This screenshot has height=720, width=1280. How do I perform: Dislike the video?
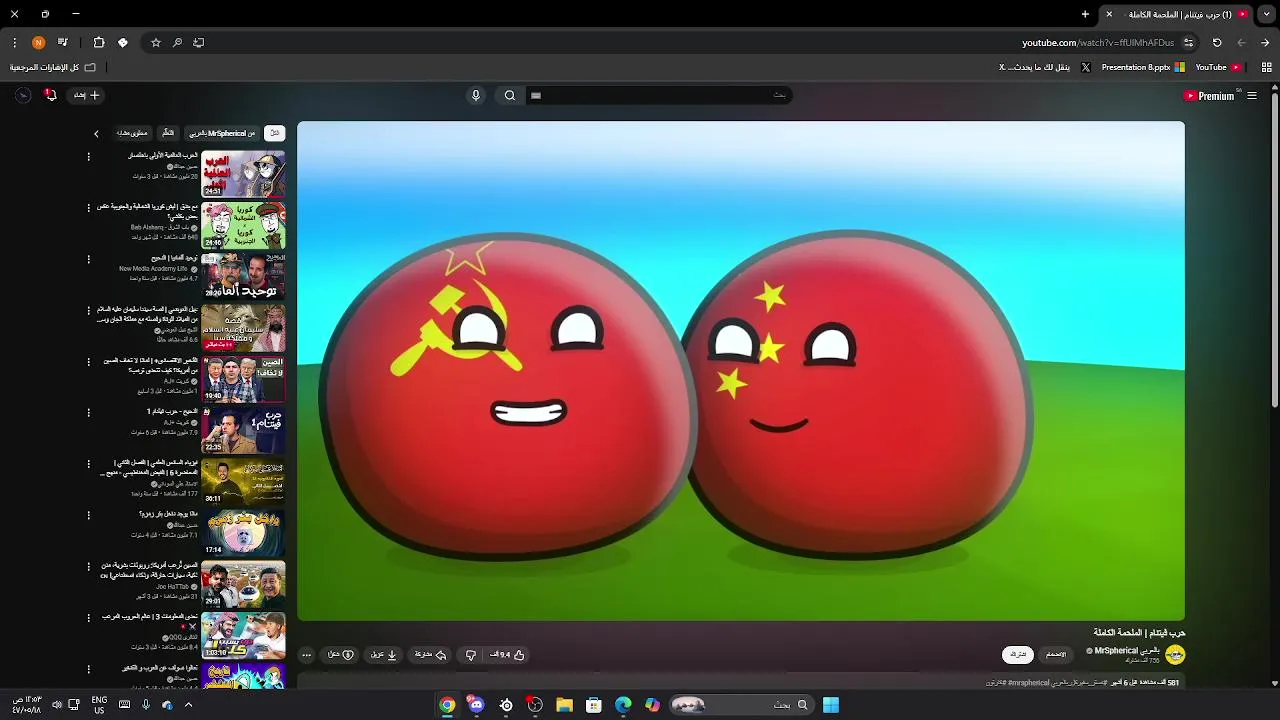(471, 655)
